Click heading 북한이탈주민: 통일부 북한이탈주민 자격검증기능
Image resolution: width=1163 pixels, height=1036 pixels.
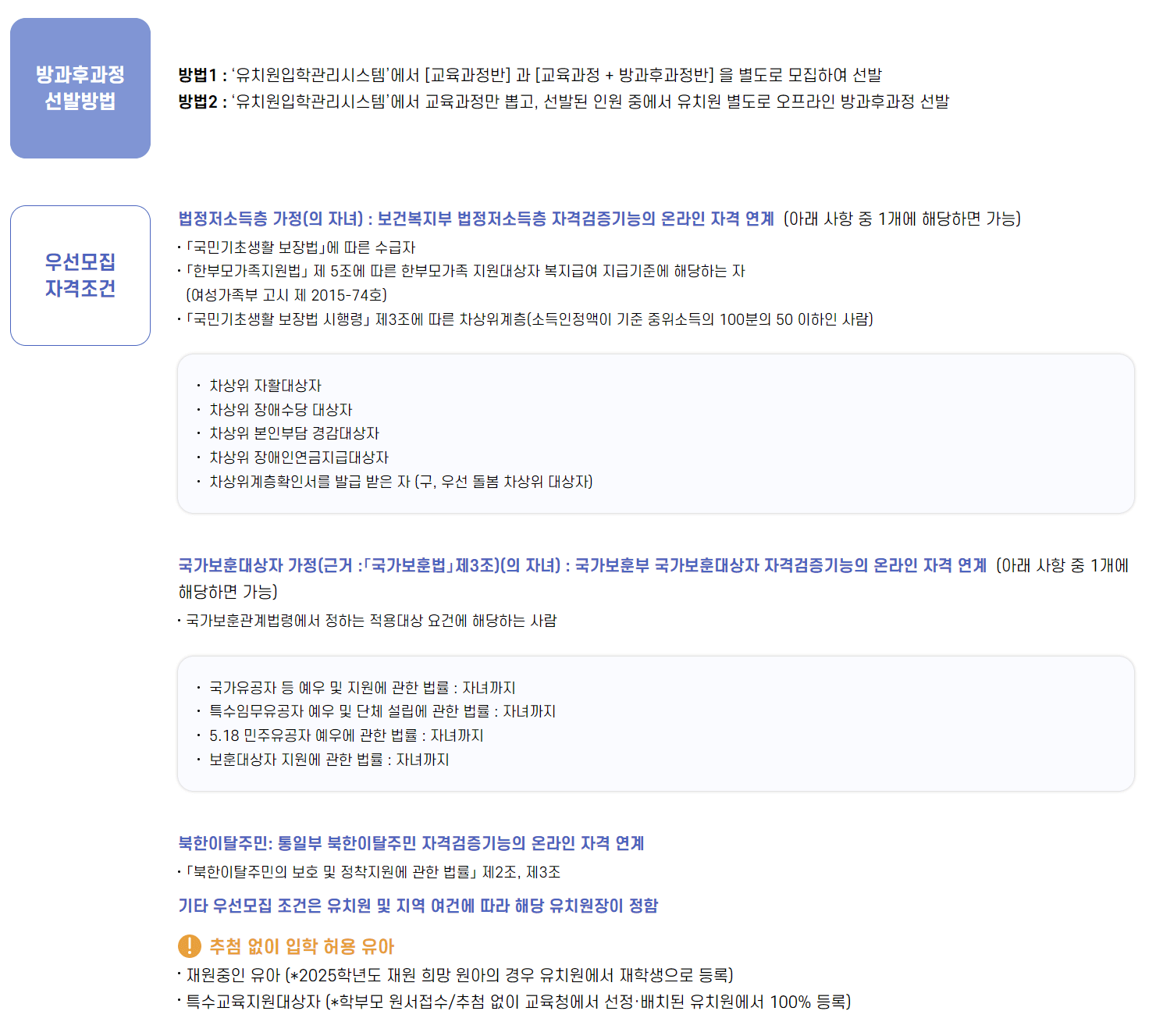click(x=411, y=843)
